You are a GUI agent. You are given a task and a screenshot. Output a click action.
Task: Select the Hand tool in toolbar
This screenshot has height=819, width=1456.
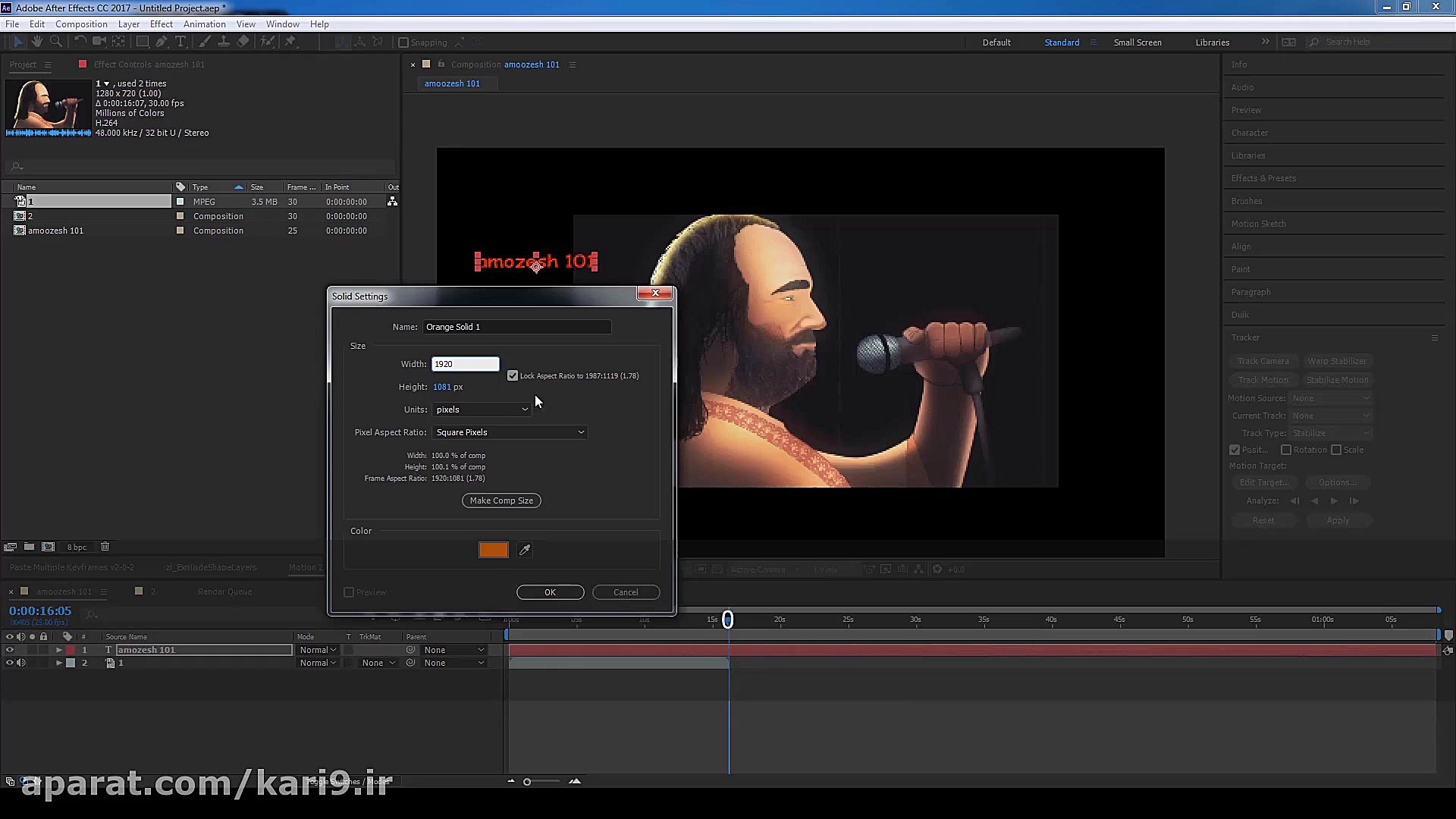click(36, 42)
